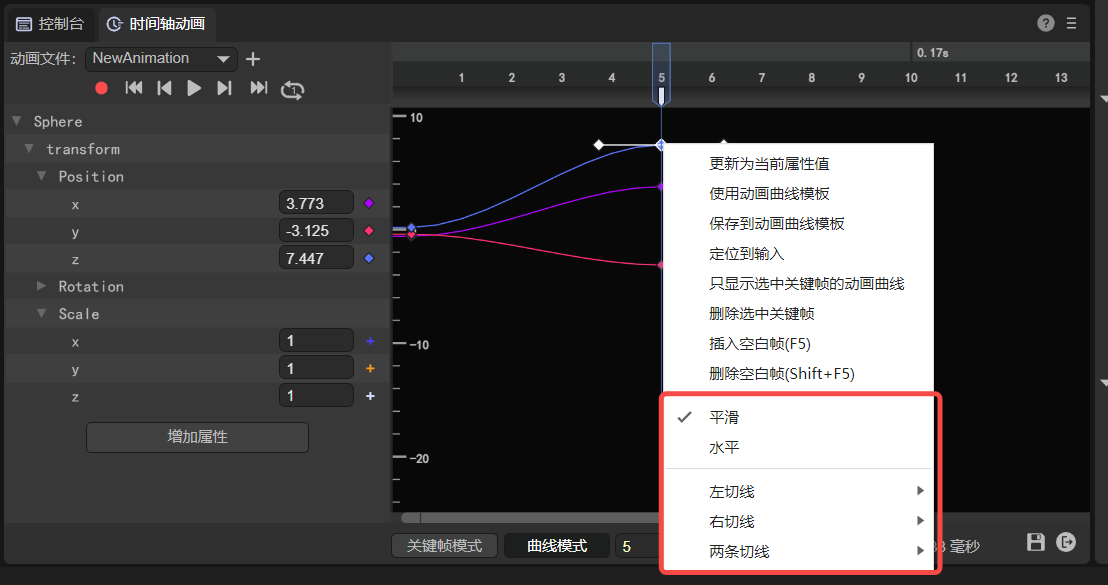Click the 增加属性 button
This screenshot has width=1108, height=585.
pos(197,437)
